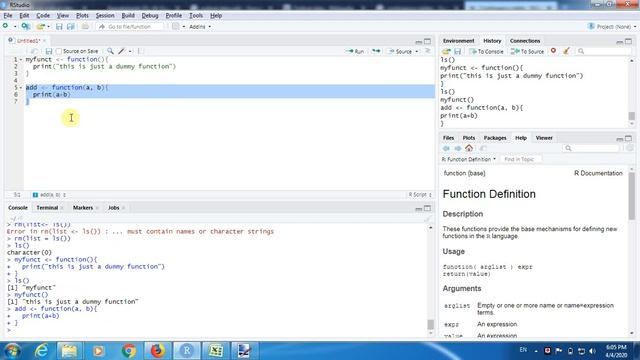Create a new file with the plus icon
This screenshot has height=360, width=640.
point(5,26)
